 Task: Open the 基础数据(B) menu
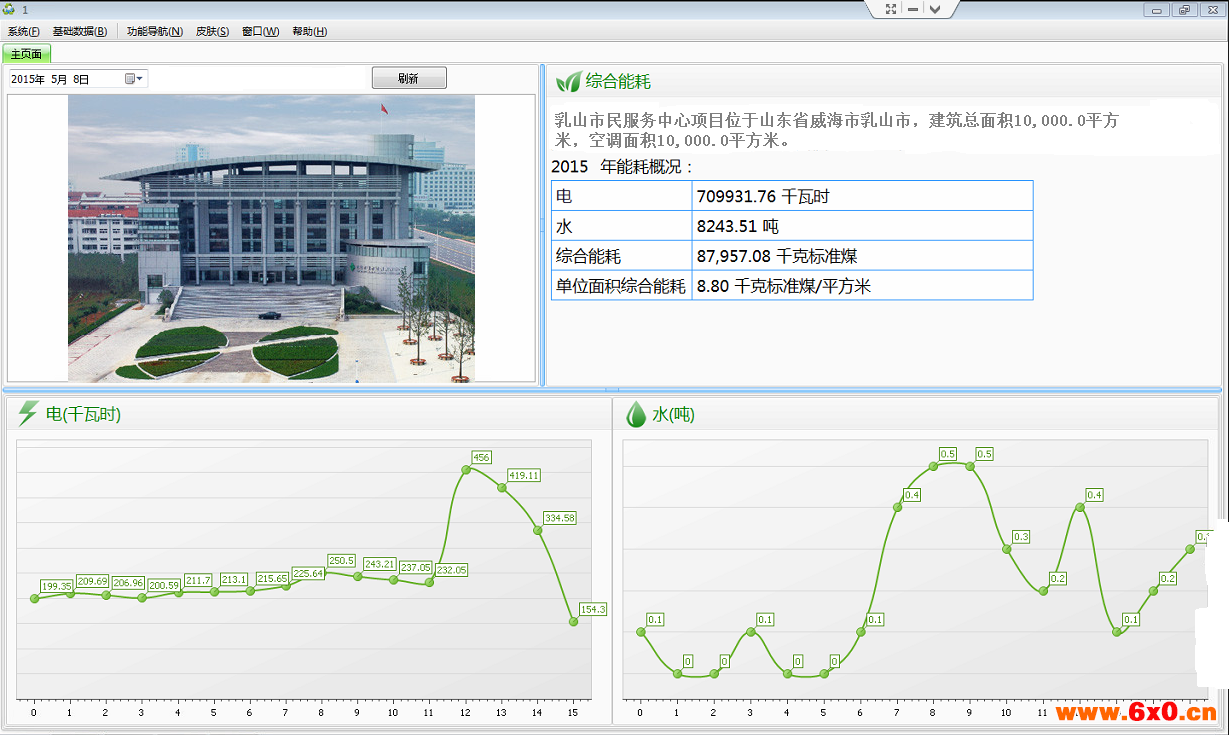(x=79, y=31)
